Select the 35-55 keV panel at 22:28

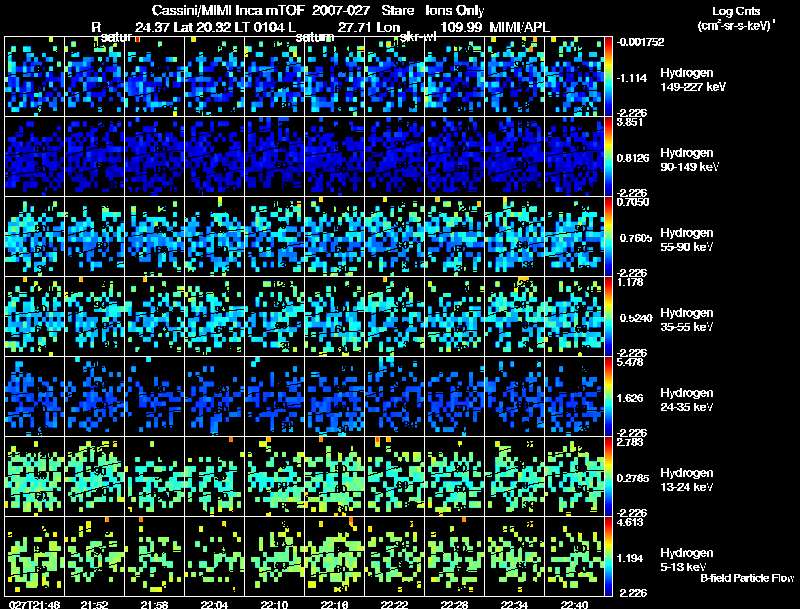(455, 316)
